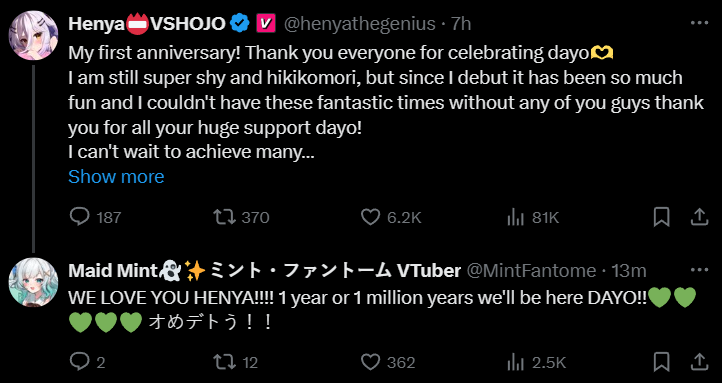Reply to Maid Mint's tweet
Image resolution: width=722 pixels, height=383 pixels.
(79, 362)
